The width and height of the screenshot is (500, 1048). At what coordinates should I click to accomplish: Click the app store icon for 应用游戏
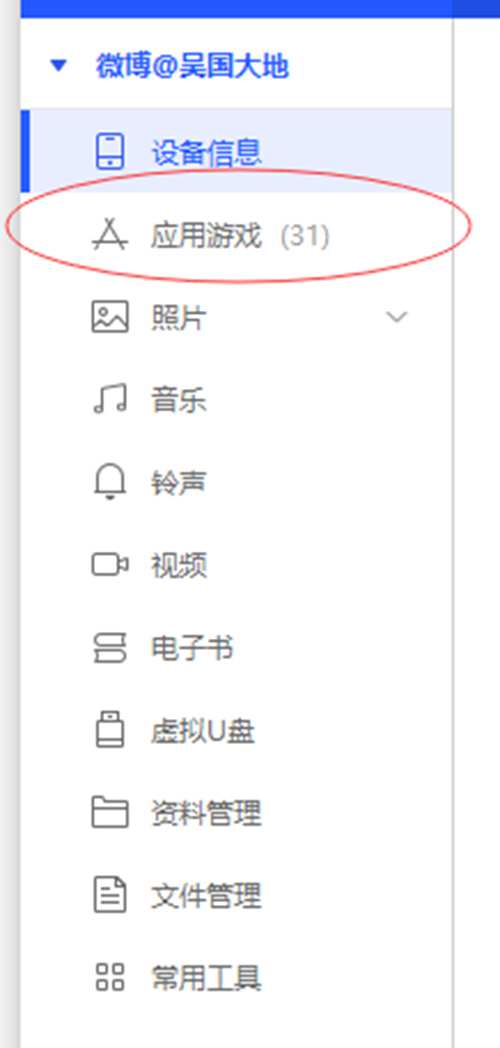point(110,235)
